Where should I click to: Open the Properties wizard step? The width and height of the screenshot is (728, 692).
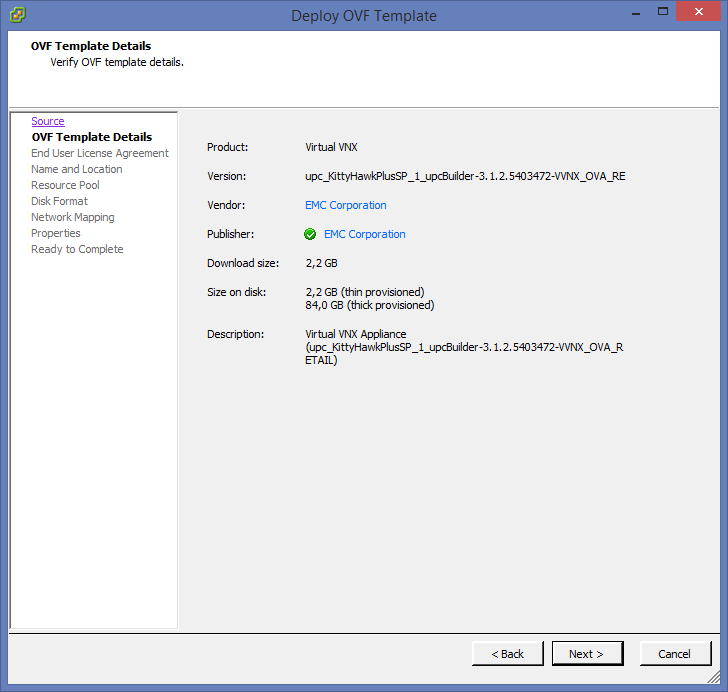(x=56, y=233)
